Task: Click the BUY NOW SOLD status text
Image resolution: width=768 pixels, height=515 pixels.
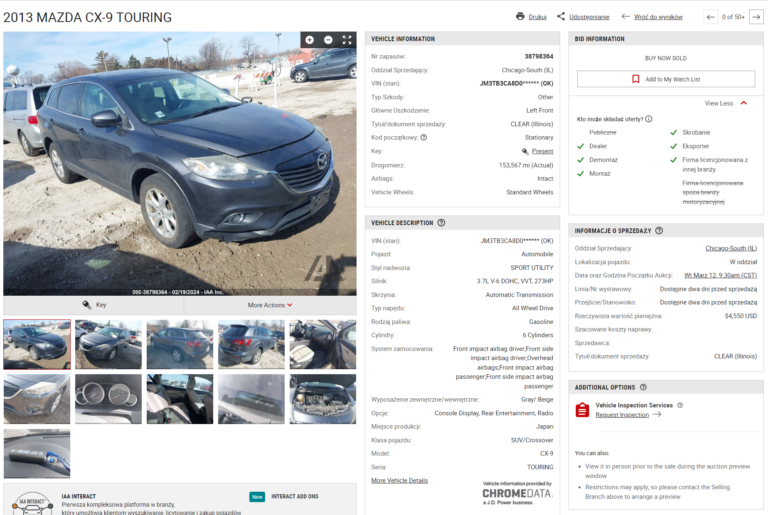Action: (666, 58)
